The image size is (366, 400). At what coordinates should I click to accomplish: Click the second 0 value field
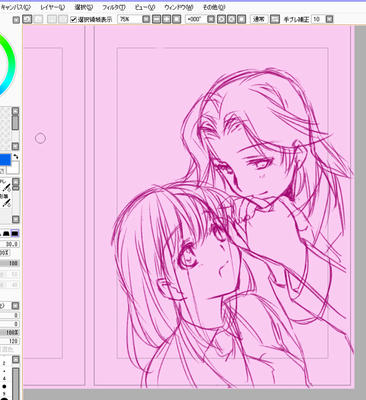pos(9,324)
